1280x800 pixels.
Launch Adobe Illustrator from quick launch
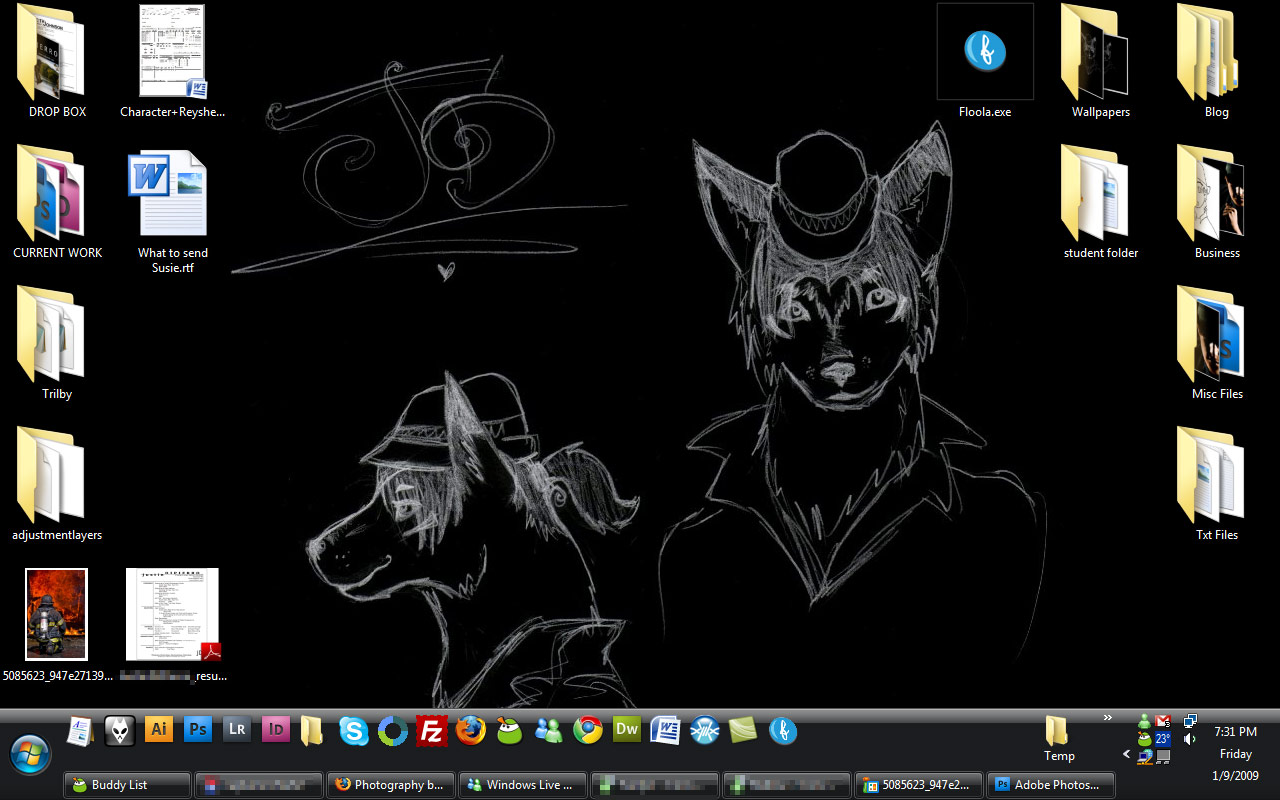pos(159,729)
